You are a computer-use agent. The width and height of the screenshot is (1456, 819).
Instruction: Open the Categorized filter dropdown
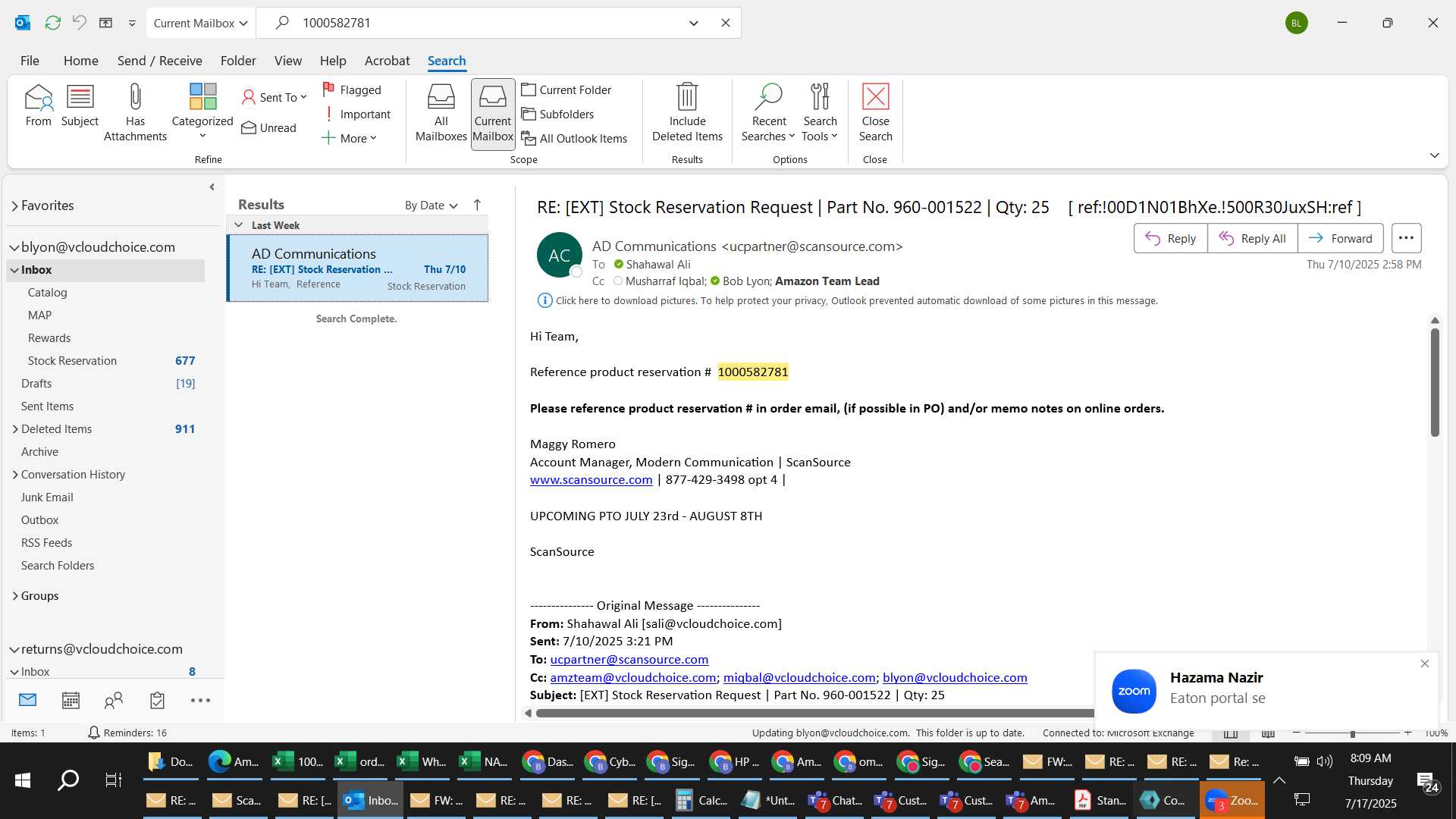coord(202,112)
